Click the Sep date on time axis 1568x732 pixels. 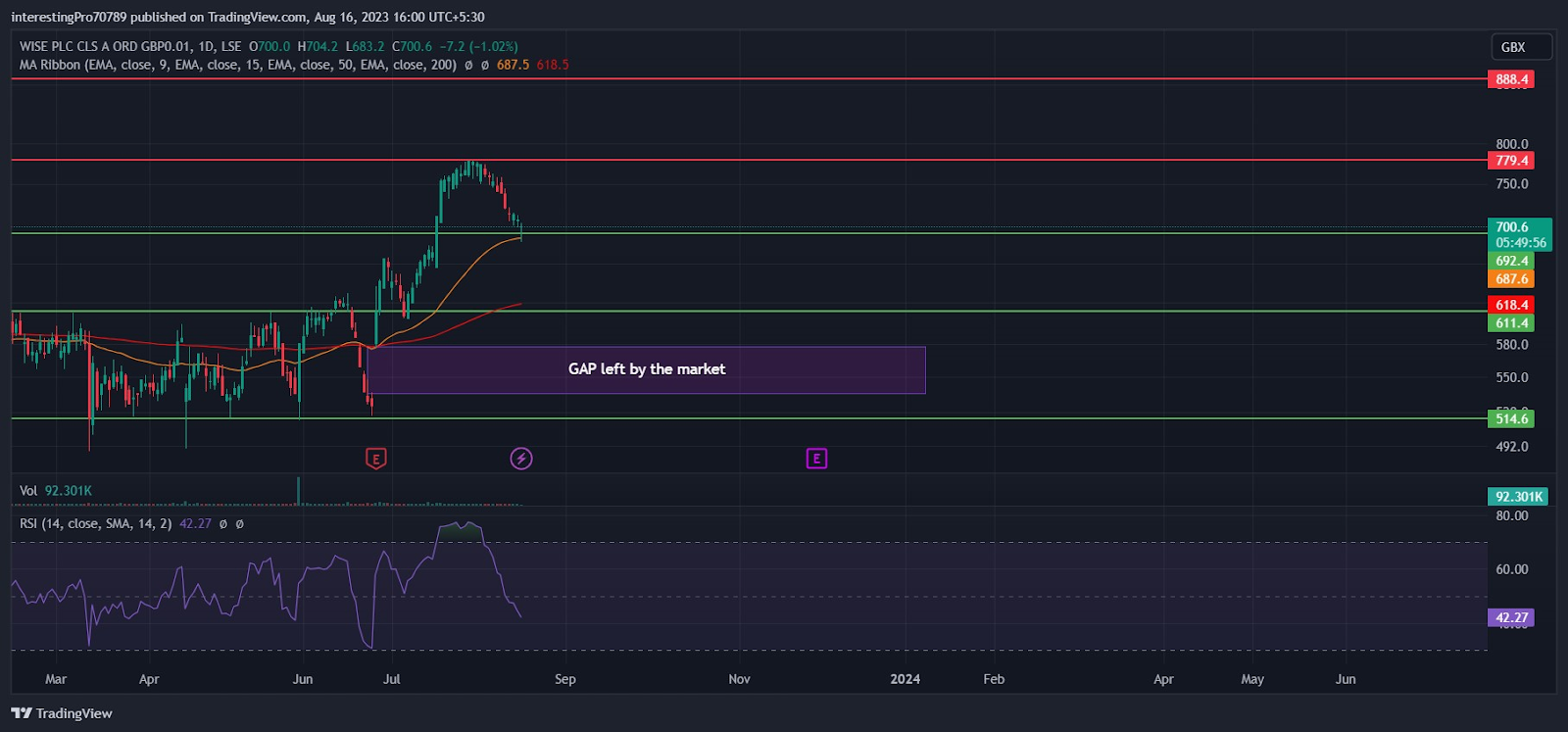point(565,679)
